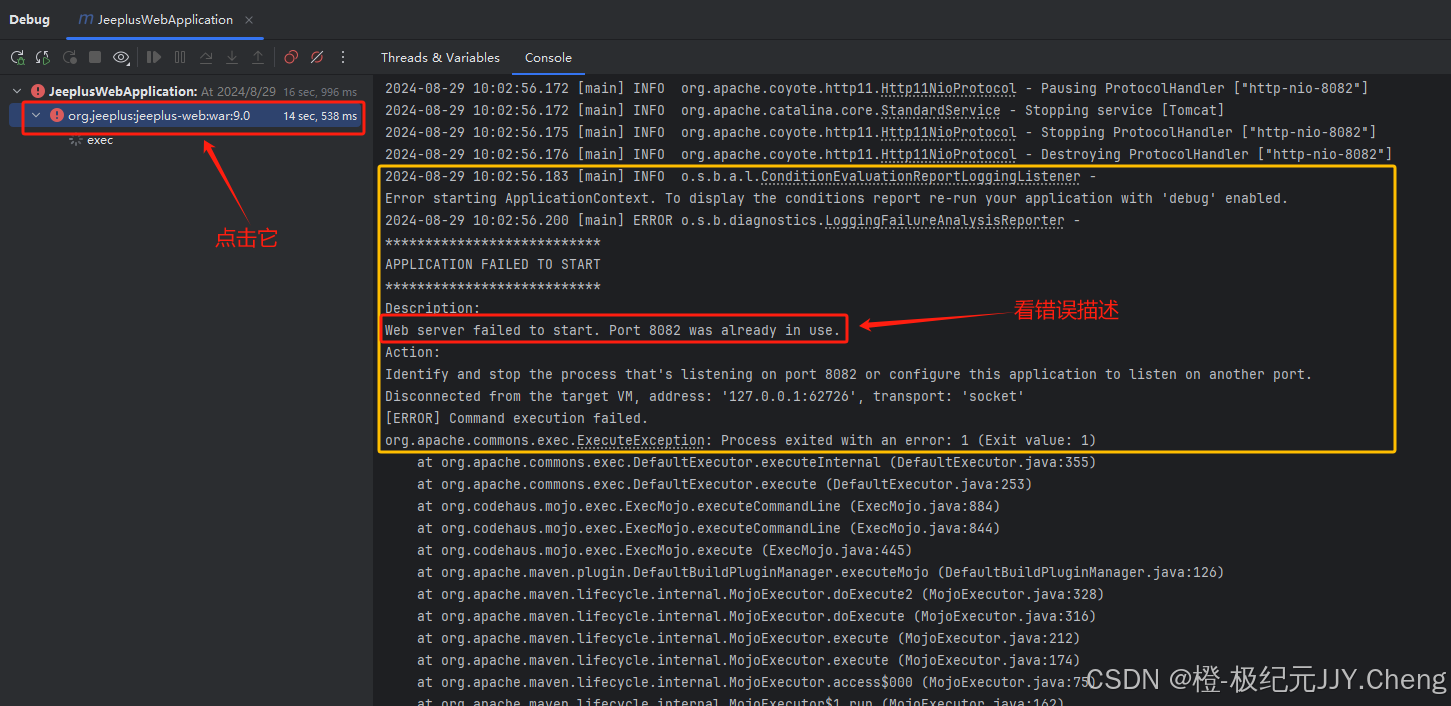1451x706 pixels.
Task: Click the error icon beside JeeplusWebApplication
Action: pyautogui.click(x=38, y=91)
